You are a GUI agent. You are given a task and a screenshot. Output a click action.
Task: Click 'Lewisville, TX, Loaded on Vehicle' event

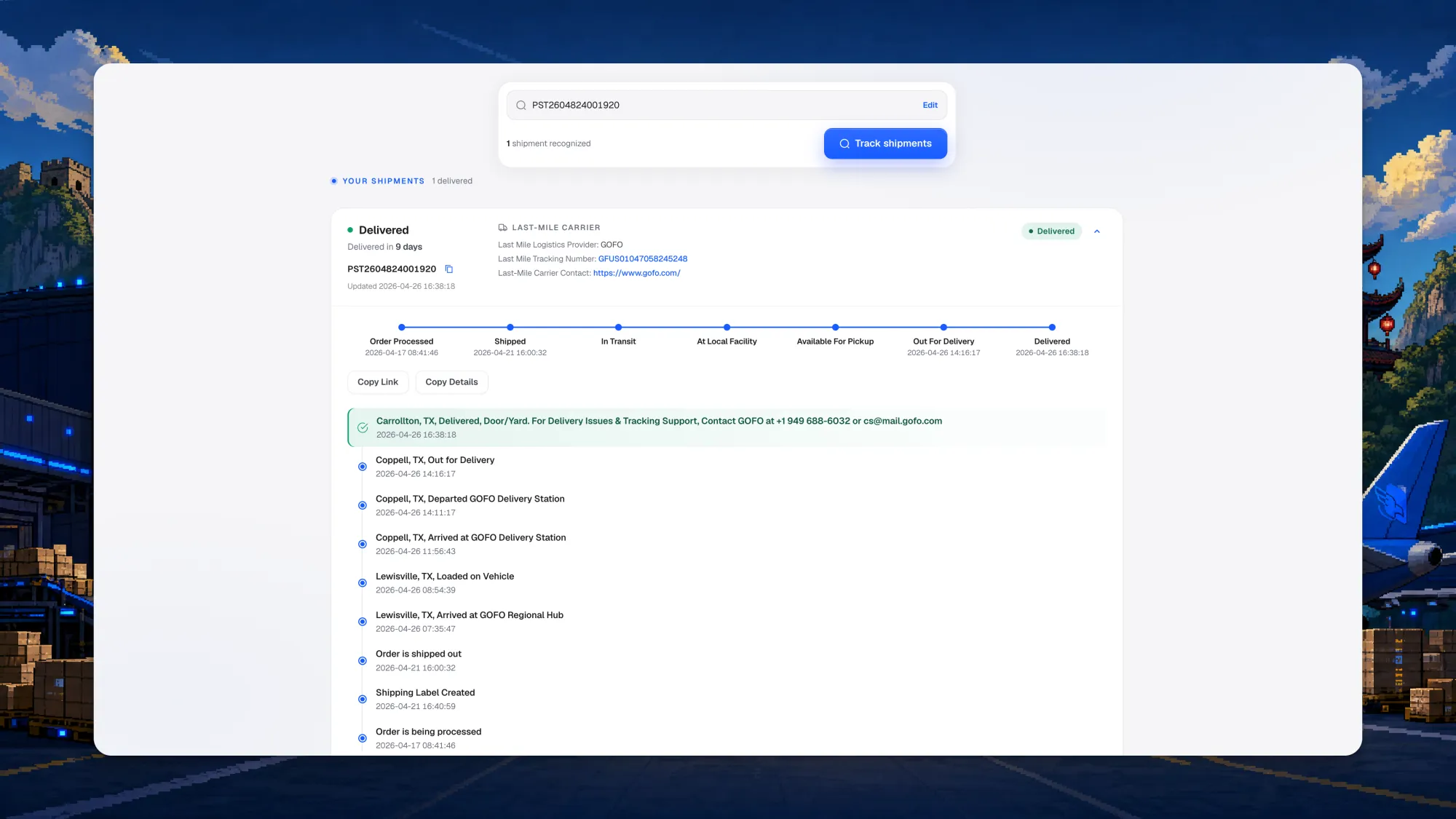point(445,577)
